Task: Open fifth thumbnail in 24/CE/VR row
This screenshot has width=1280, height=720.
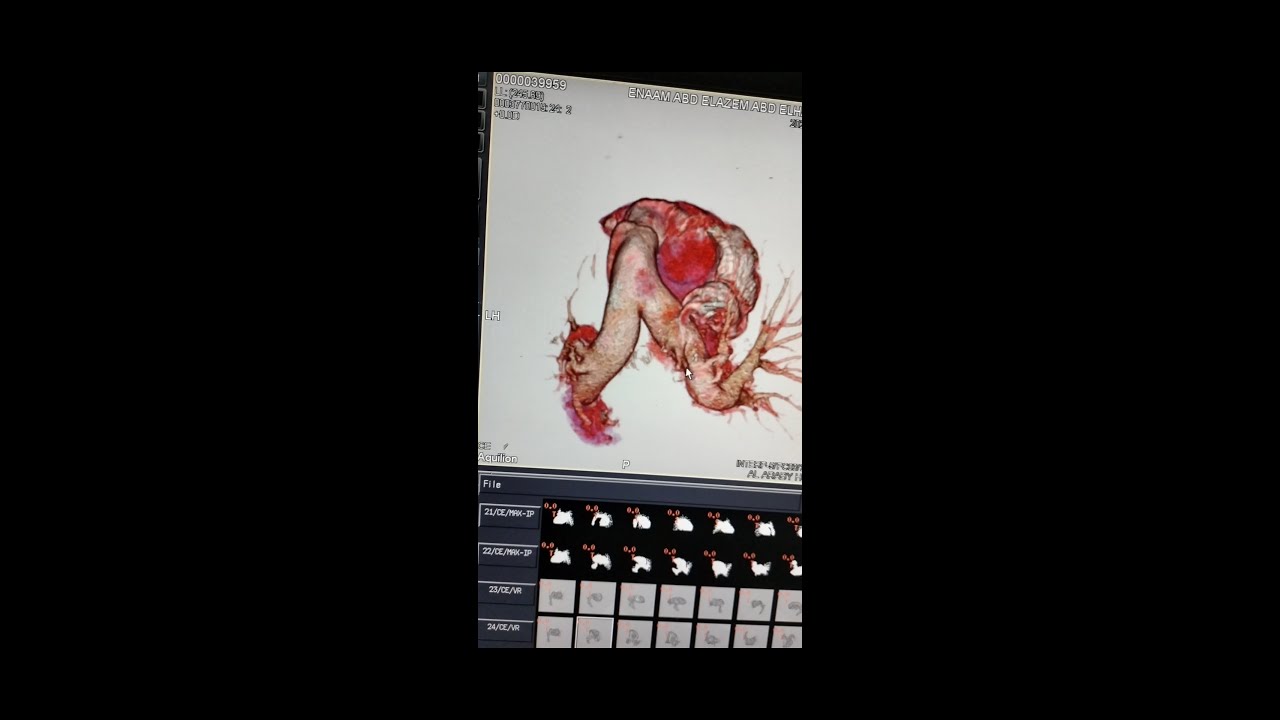Action: coord(713,636)
